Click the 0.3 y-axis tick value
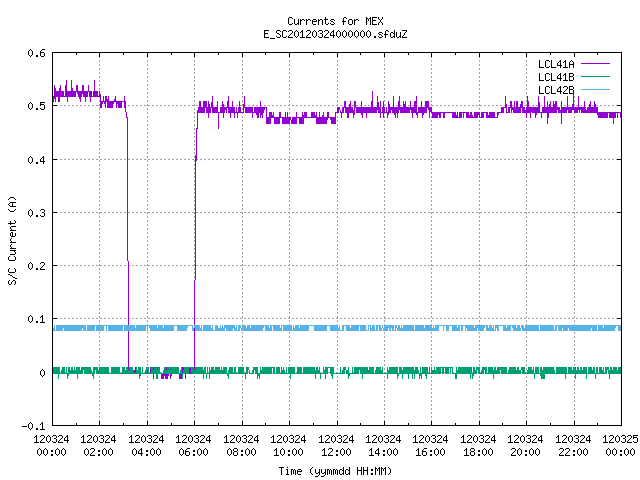640x480 pixels. (36, 213)
